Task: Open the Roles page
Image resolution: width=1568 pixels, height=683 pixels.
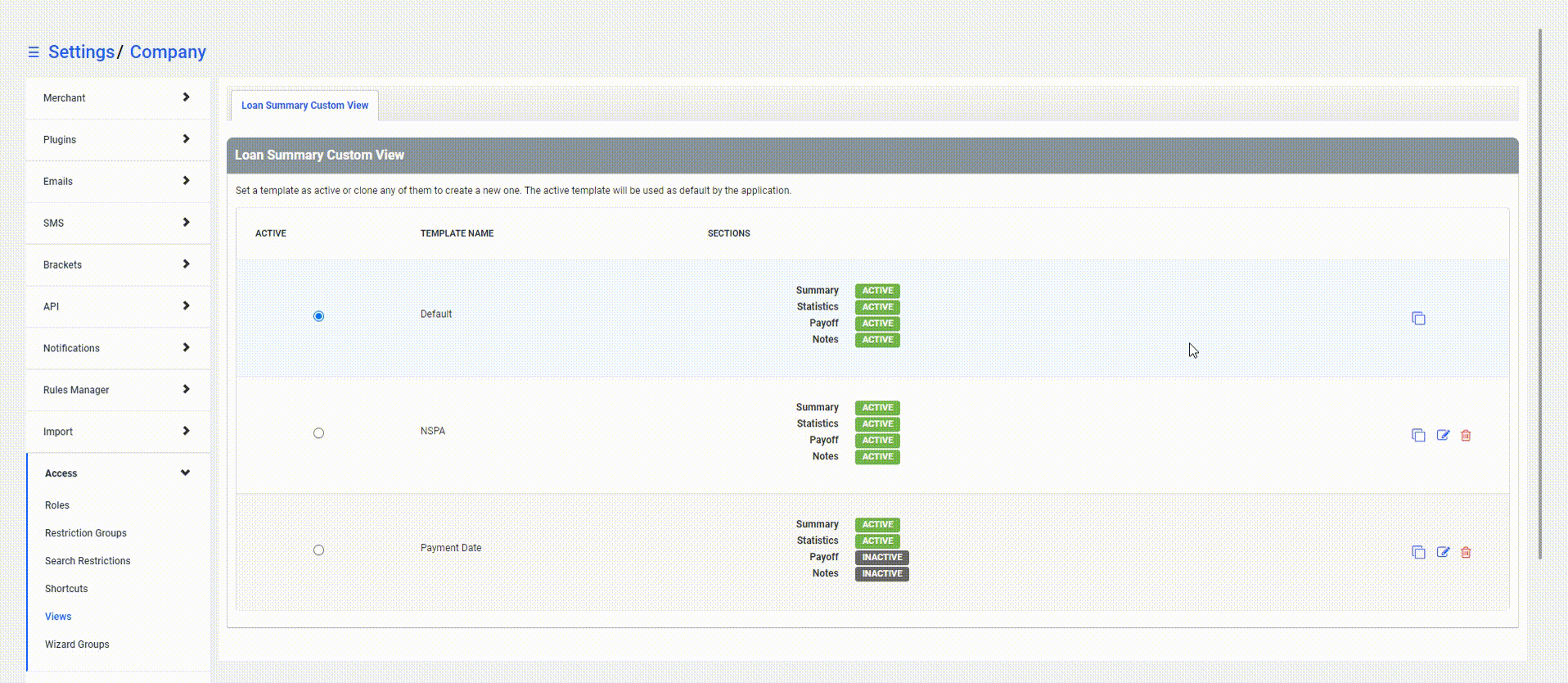Action: [x=57, y=505]
